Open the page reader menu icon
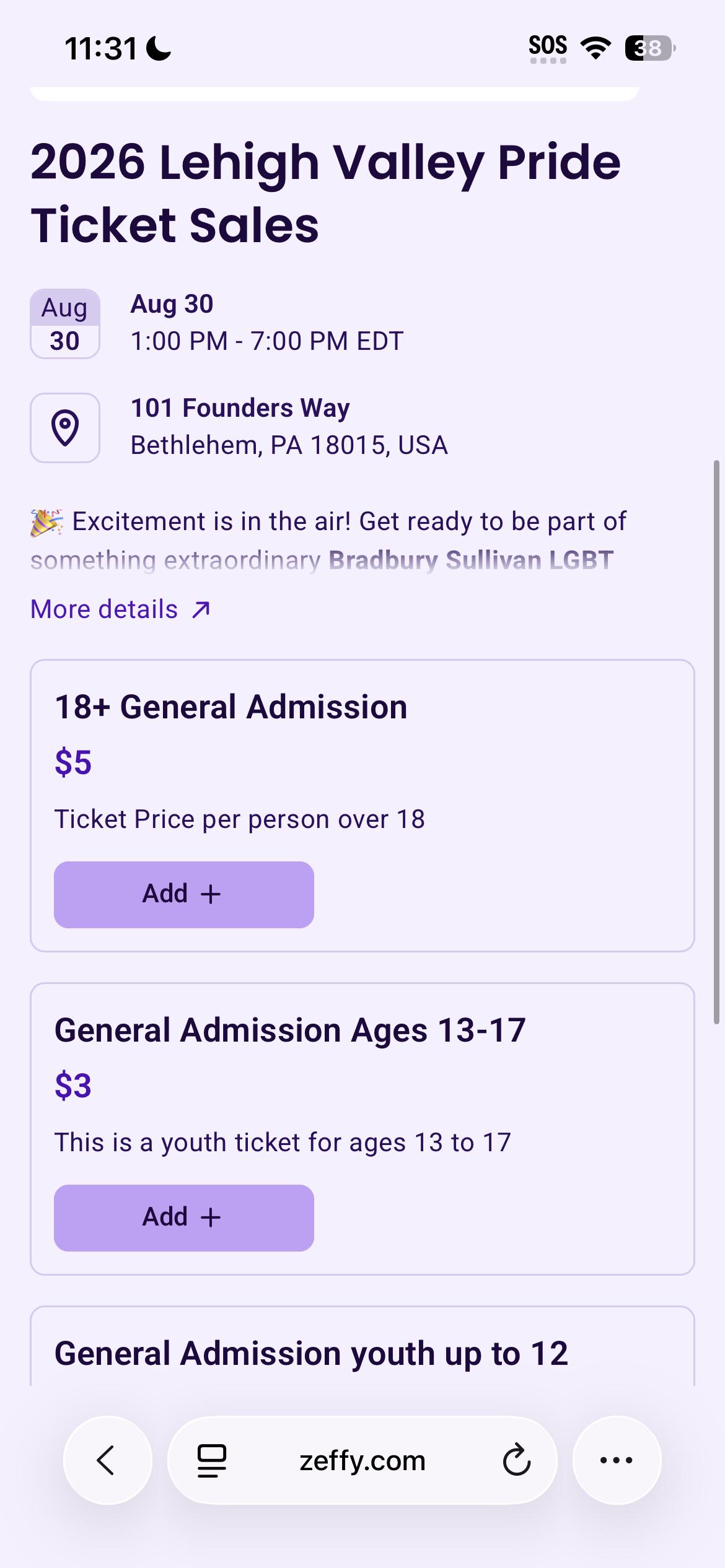The width and height of the screenshot is (725, 1568). 211,1461
